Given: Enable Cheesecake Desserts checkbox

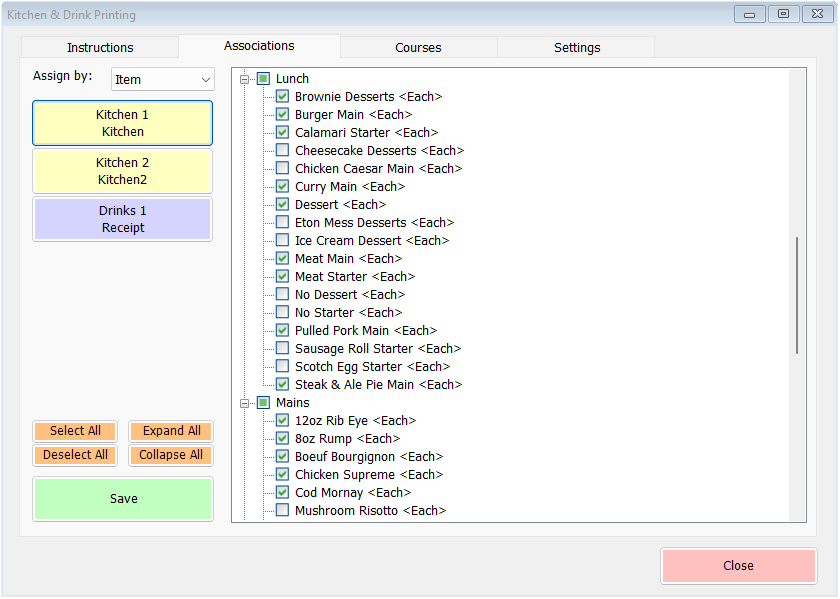Looking at the screenshot, I should [x=282, y=150].
